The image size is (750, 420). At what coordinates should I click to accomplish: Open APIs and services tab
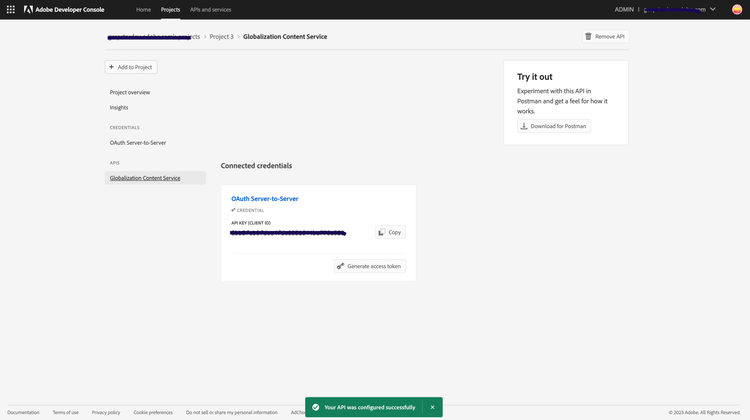[210, 9]
